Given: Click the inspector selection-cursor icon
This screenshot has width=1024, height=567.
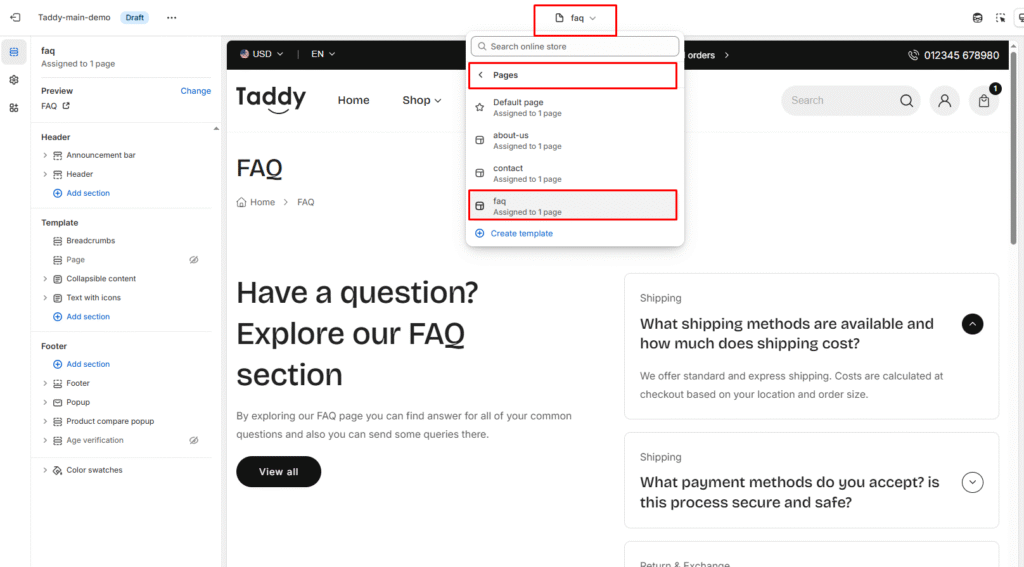Looking at the screenshot, I should point(1001,18).
